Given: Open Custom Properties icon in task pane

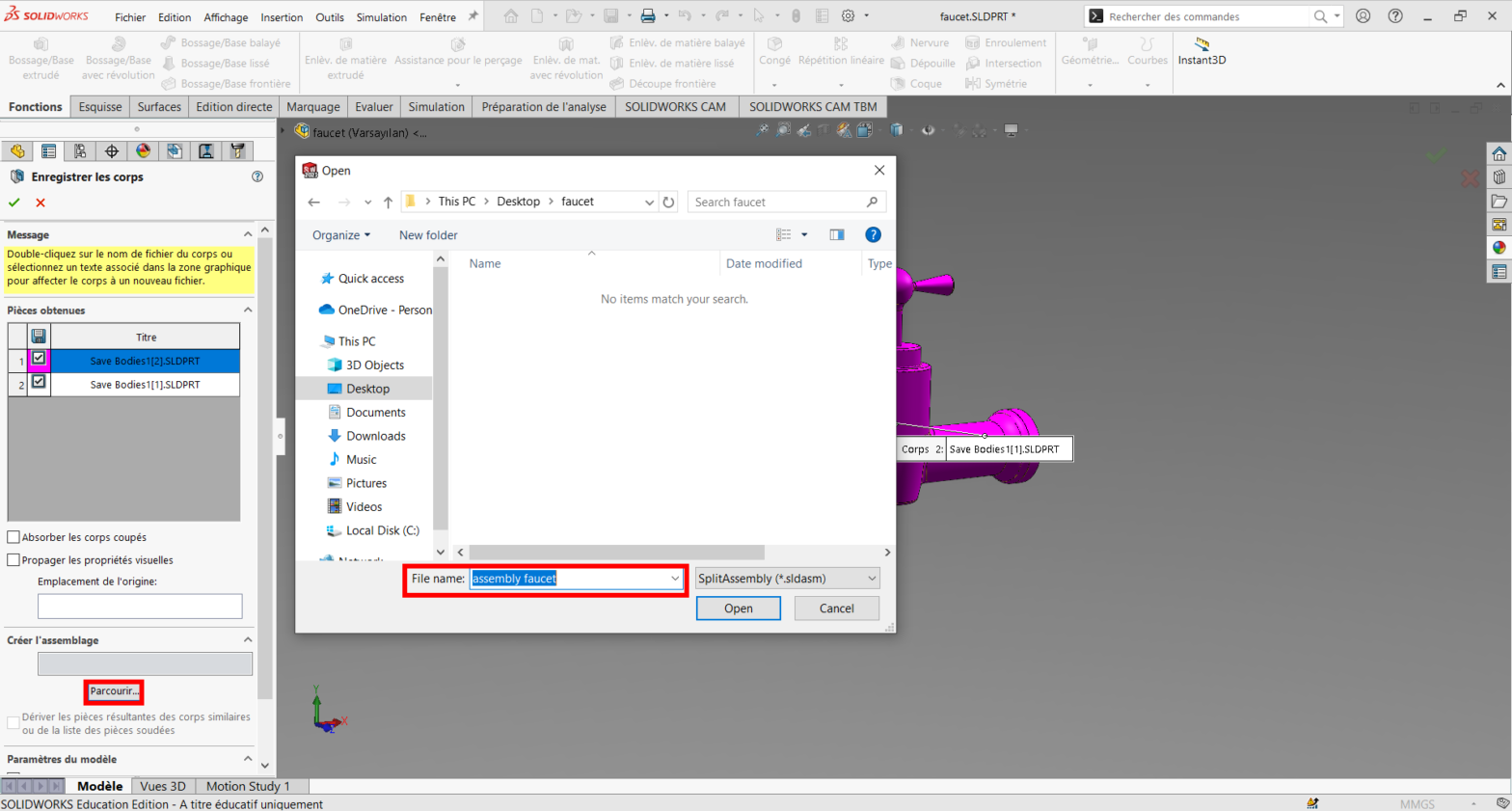Looking at the screenshot, I should (1499, 272).
